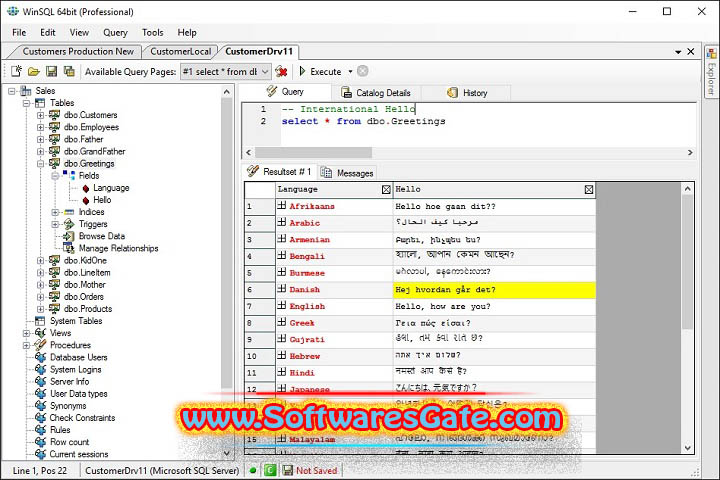
Task: Open the Available Query Pages dropdown
Action: 265,72
